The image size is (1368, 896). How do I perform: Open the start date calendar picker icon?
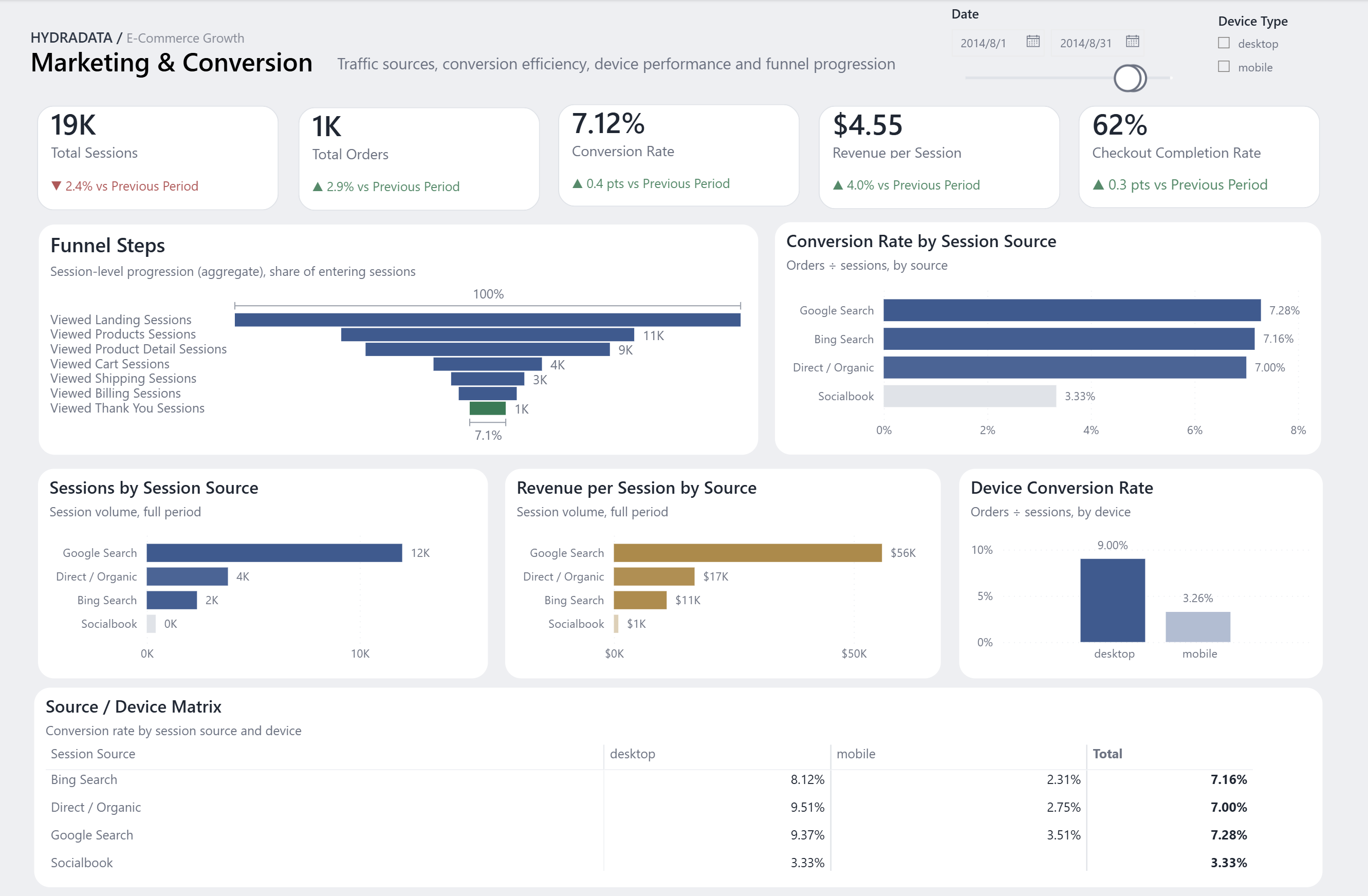click(x=1033, y=42)
